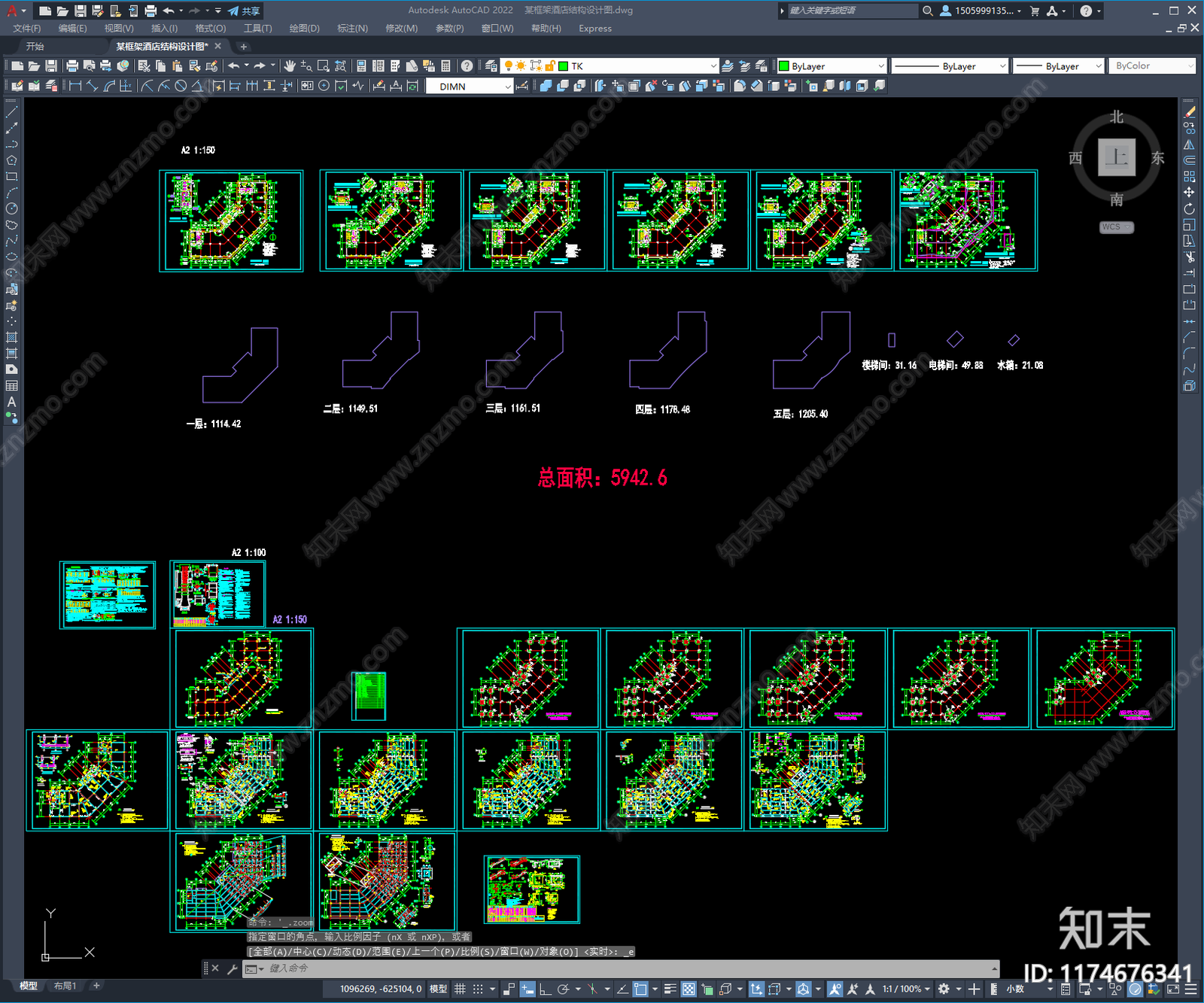Open the 绘图(D) menu
The width and height of the screenshot is (1204, 1003).
(304, 29)
